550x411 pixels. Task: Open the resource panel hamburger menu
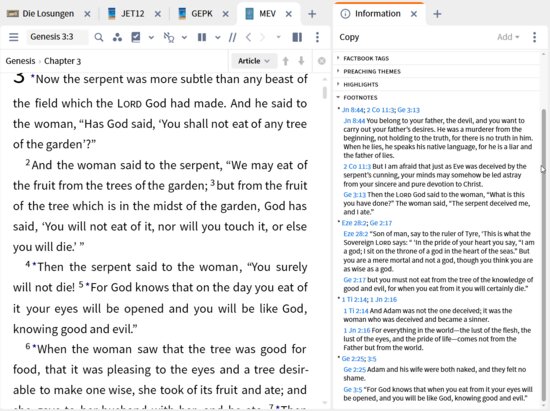14,37
